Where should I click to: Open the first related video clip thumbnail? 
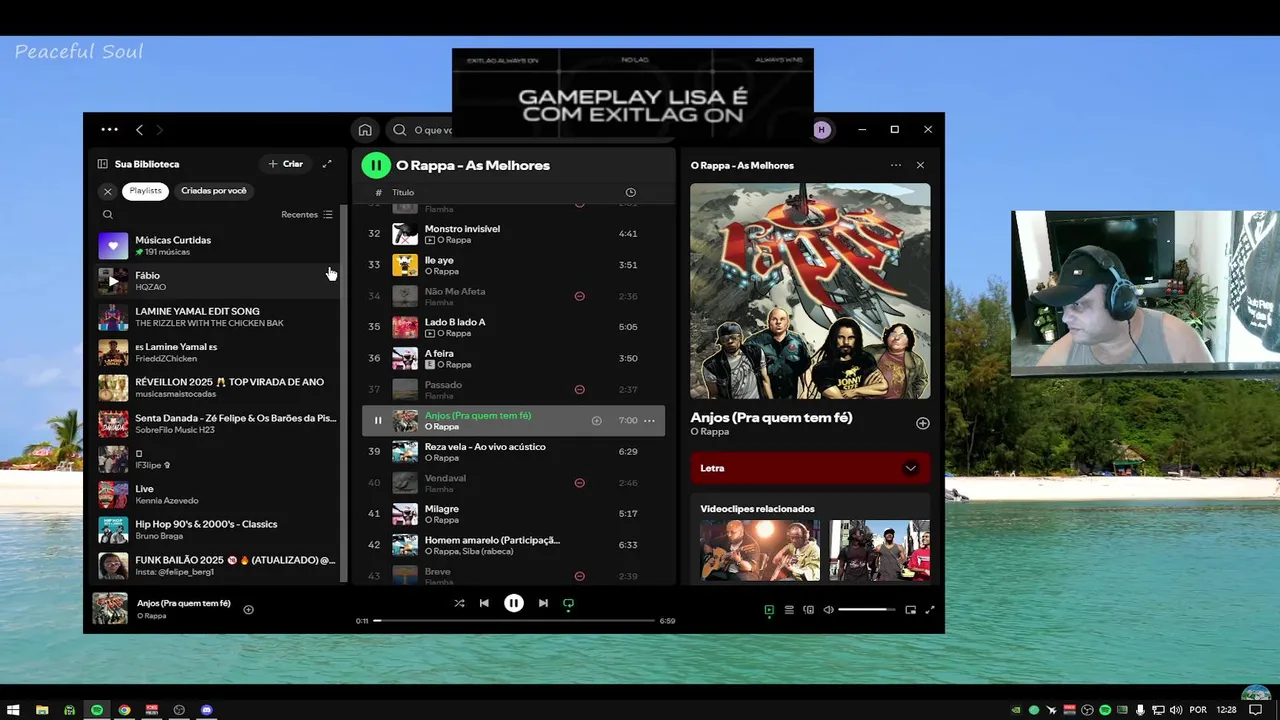coord(760,550)
